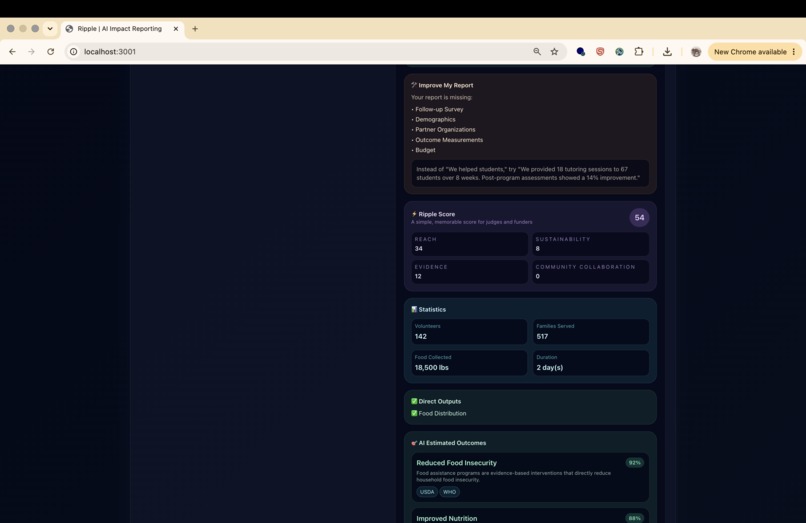Click the Reduced Food Insecurity outcome title
The width and height of the screenshot is (806, 523).
456,463
